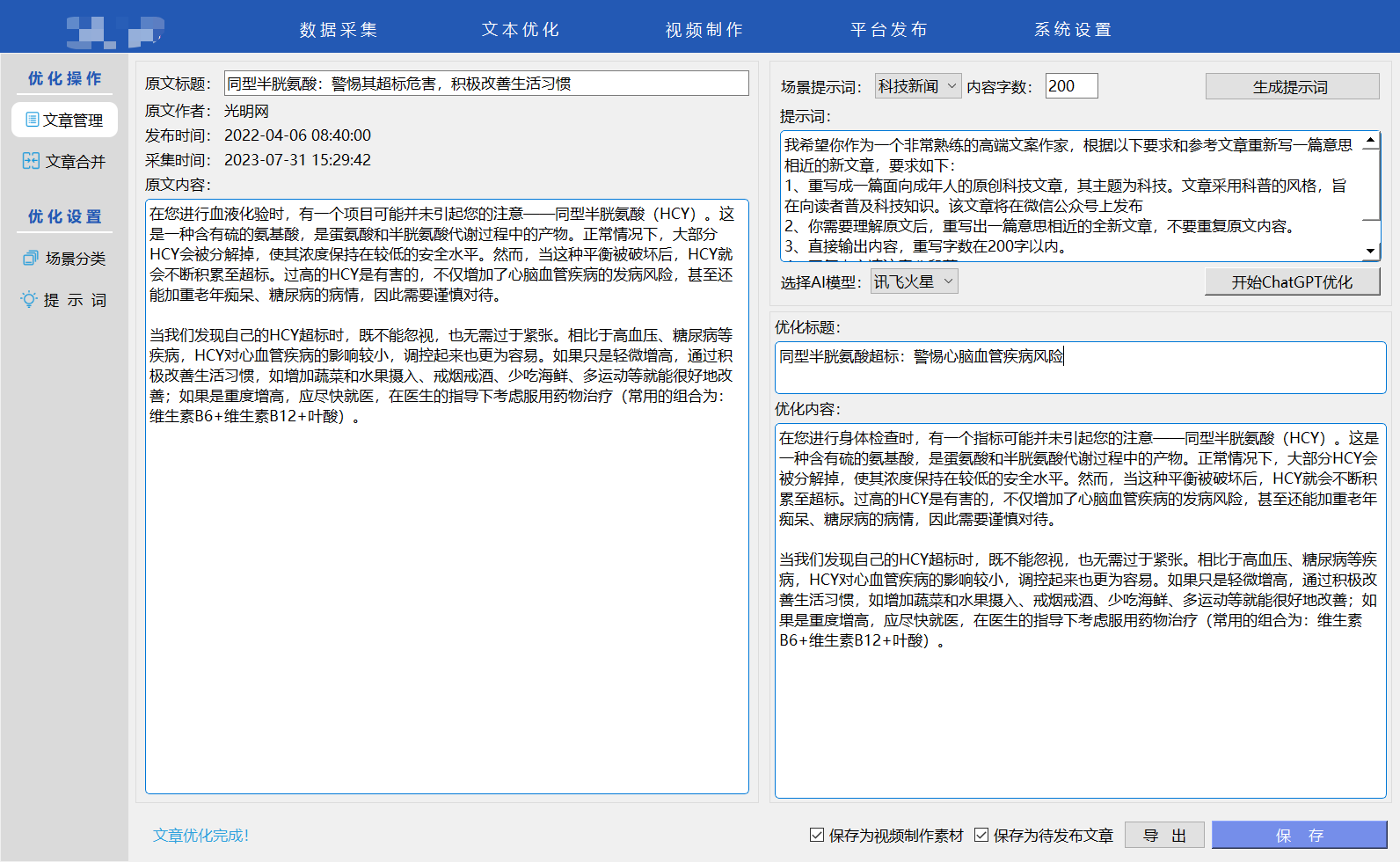Click the 优化设置 section header
Image resolution: width=1400 pixels, height=862 pixels.
[65, 216]
